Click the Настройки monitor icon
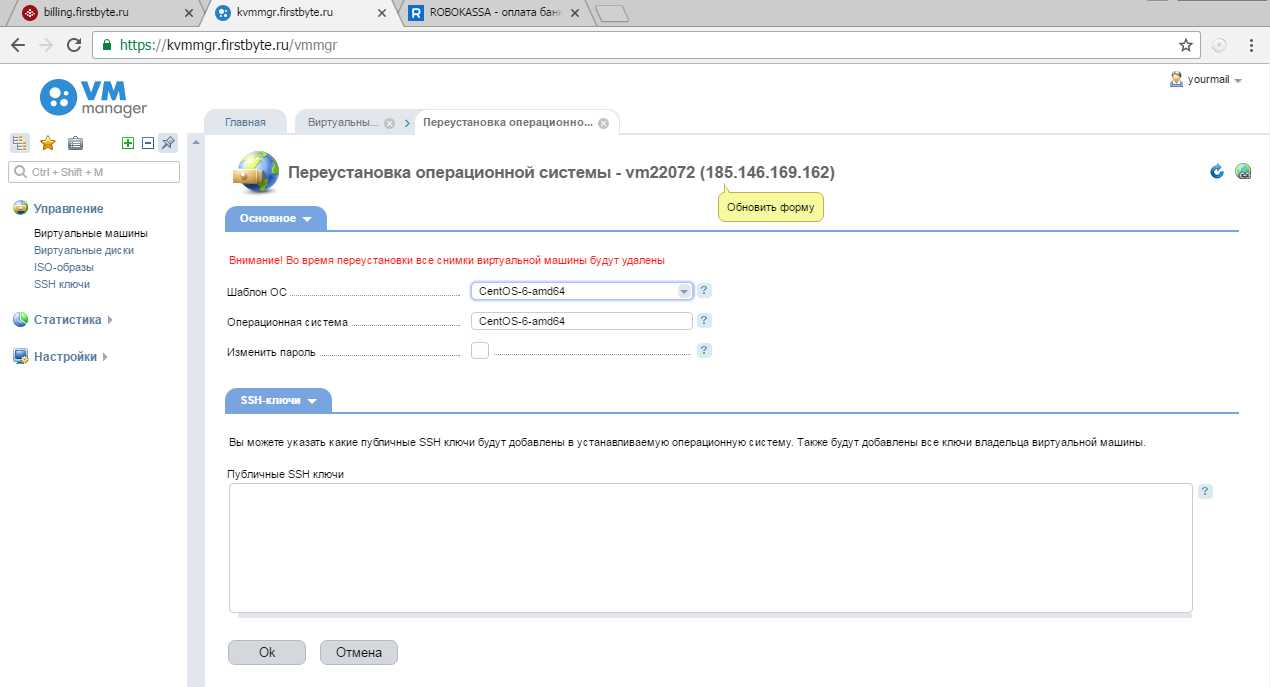This screenshot has height=687, width=1270. (x=20, y=356)
